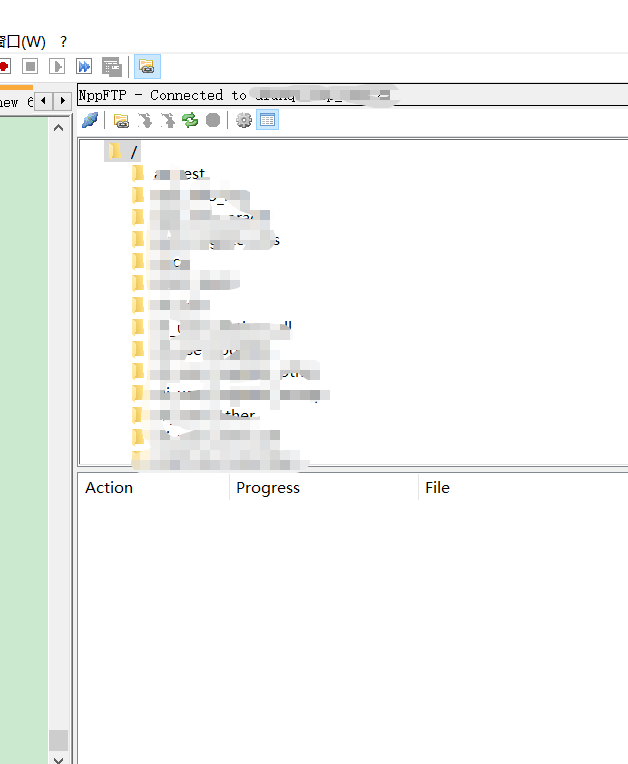Click the Action column header

[x=153, y=488]
